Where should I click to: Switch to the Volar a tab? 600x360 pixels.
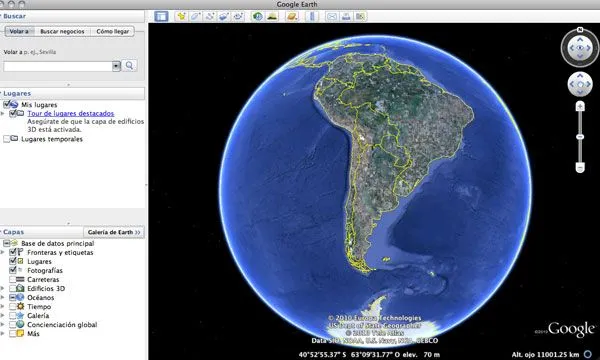19,31
